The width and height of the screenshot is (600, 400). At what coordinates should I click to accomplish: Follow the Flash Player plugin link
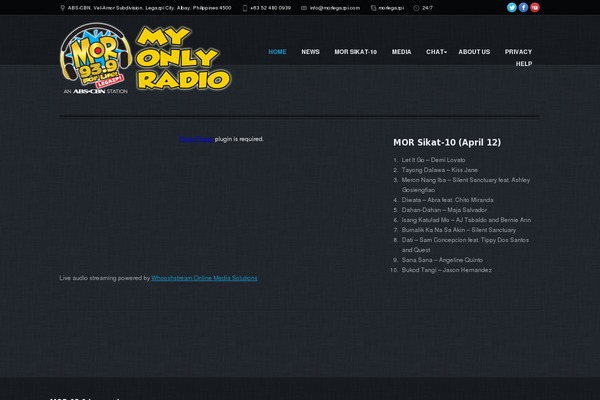[x=196, y=139]
